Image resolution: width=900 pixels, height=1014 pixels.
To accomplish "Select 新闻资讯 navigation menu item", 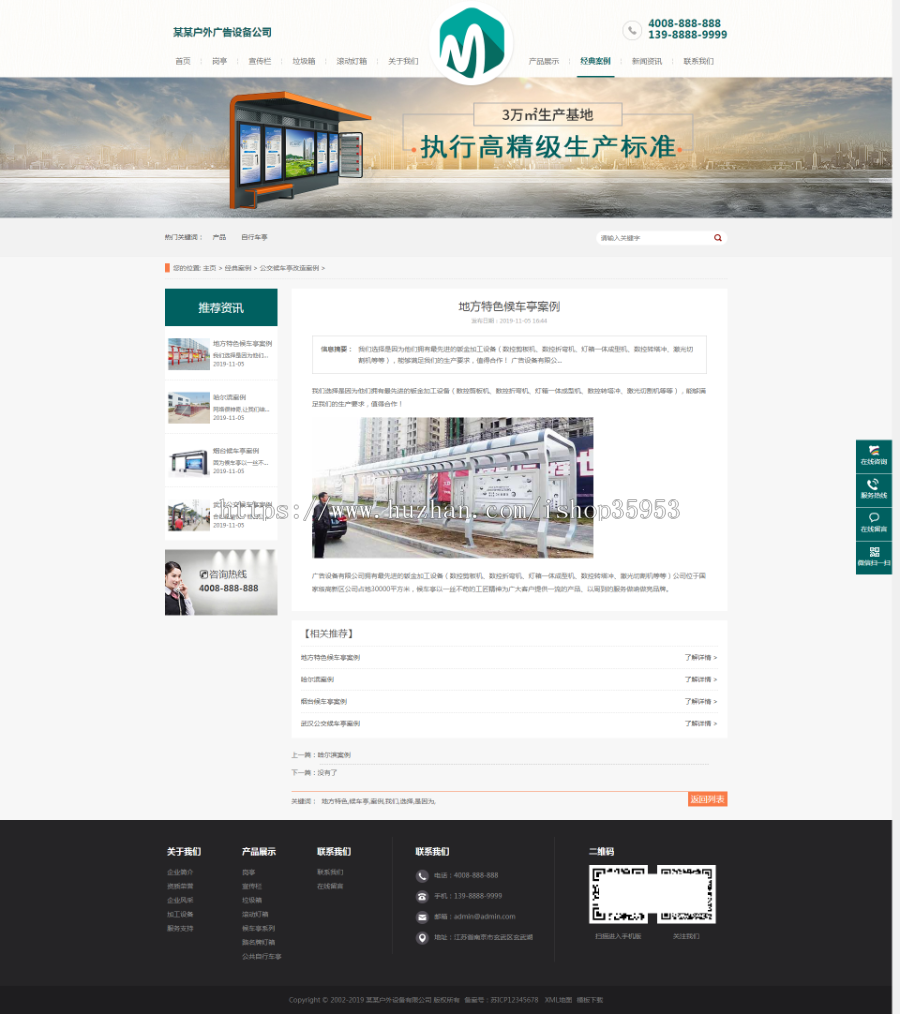I will coord(646,61).
